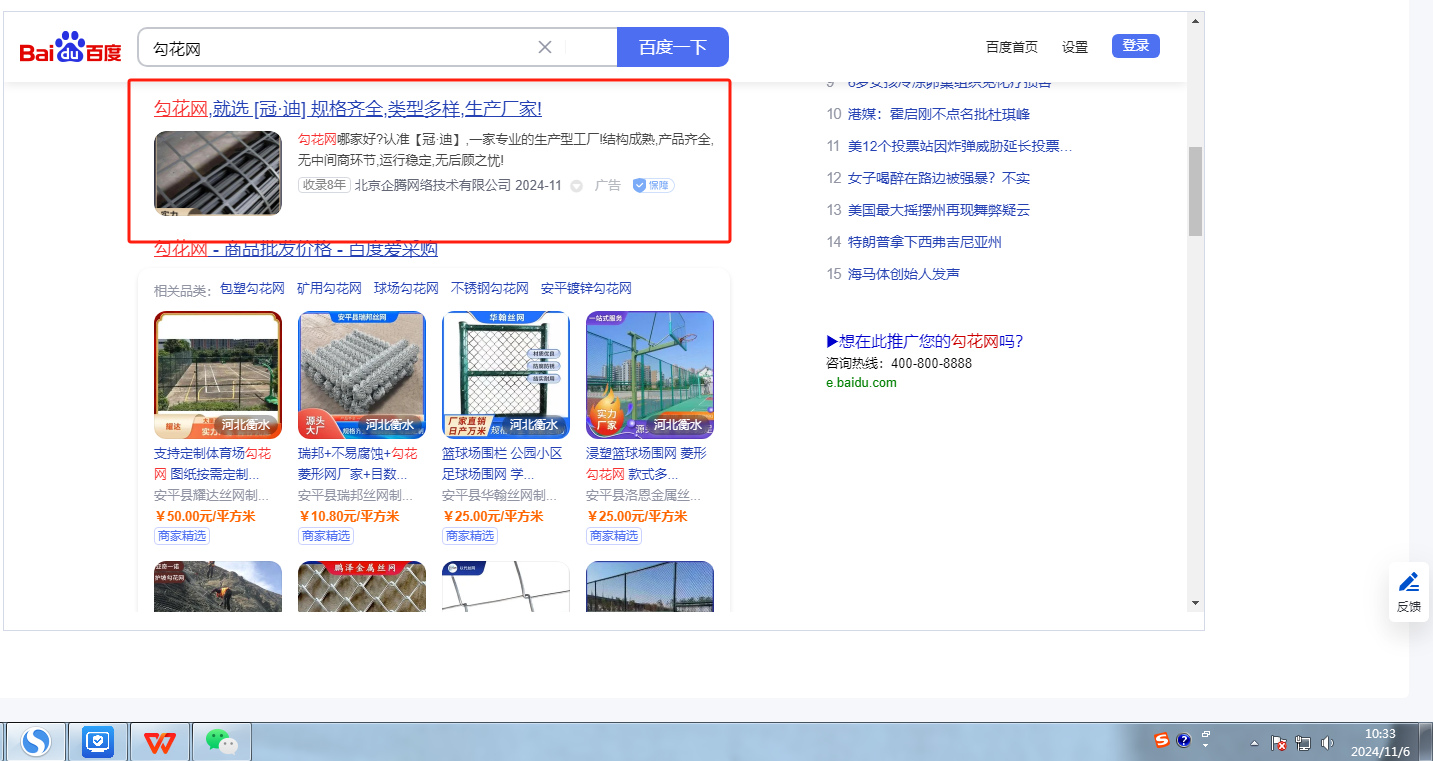Open hot search 海马体创始人发声
This screenshot has height=761, width=1433.
(904, 274)
